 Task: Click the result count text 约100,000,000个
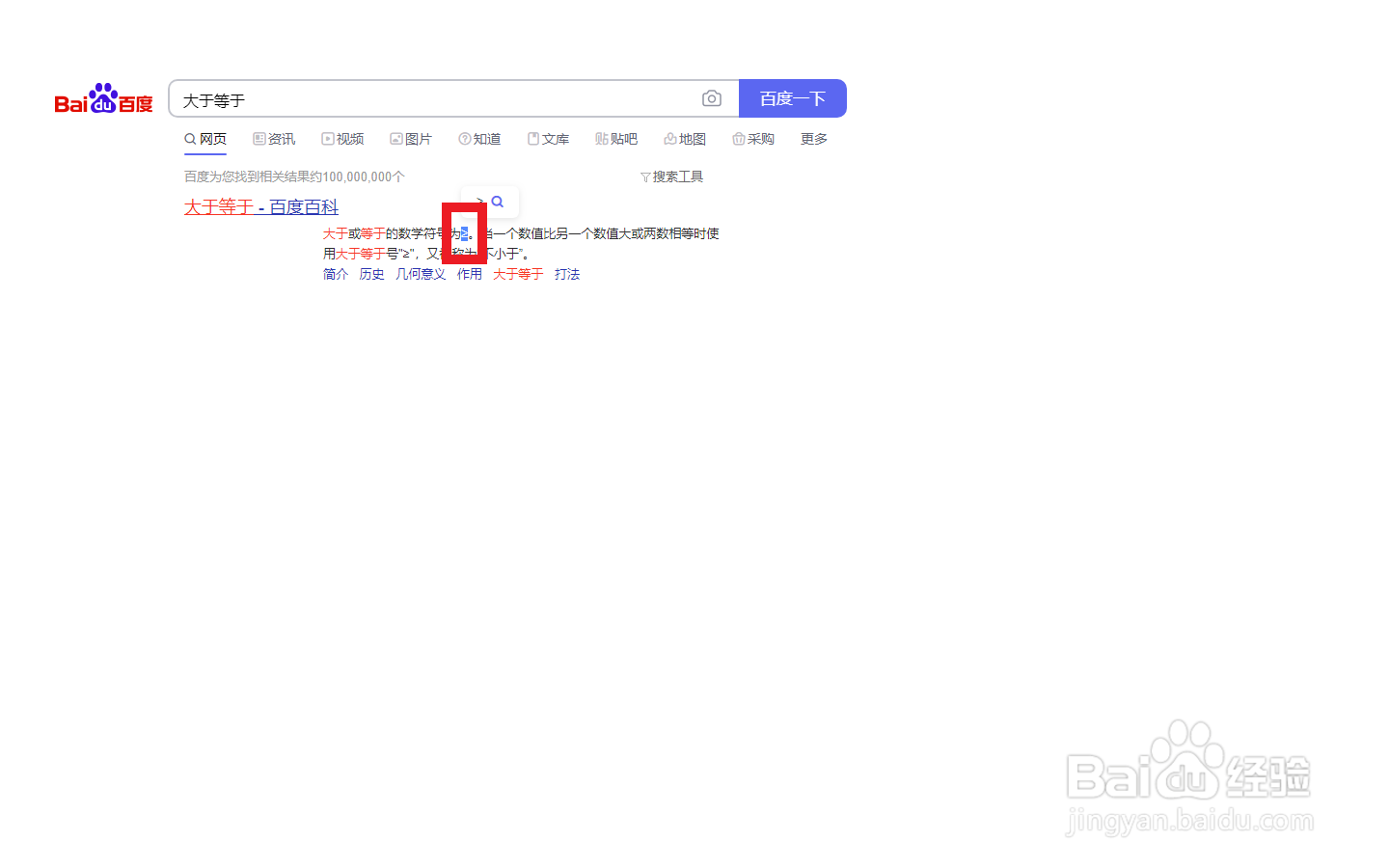coord(359,176)
